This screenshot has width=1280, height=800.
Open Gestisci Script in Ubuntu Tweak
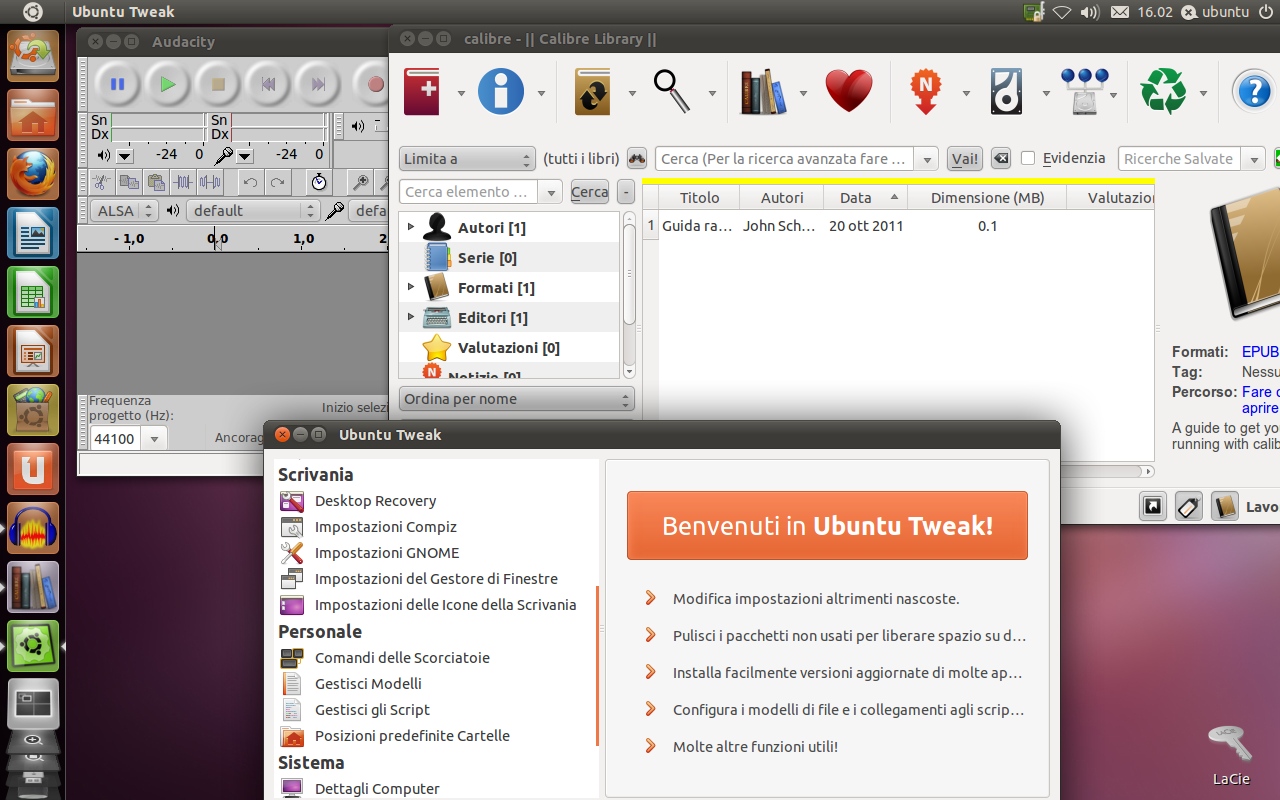(x=372, y=710)
